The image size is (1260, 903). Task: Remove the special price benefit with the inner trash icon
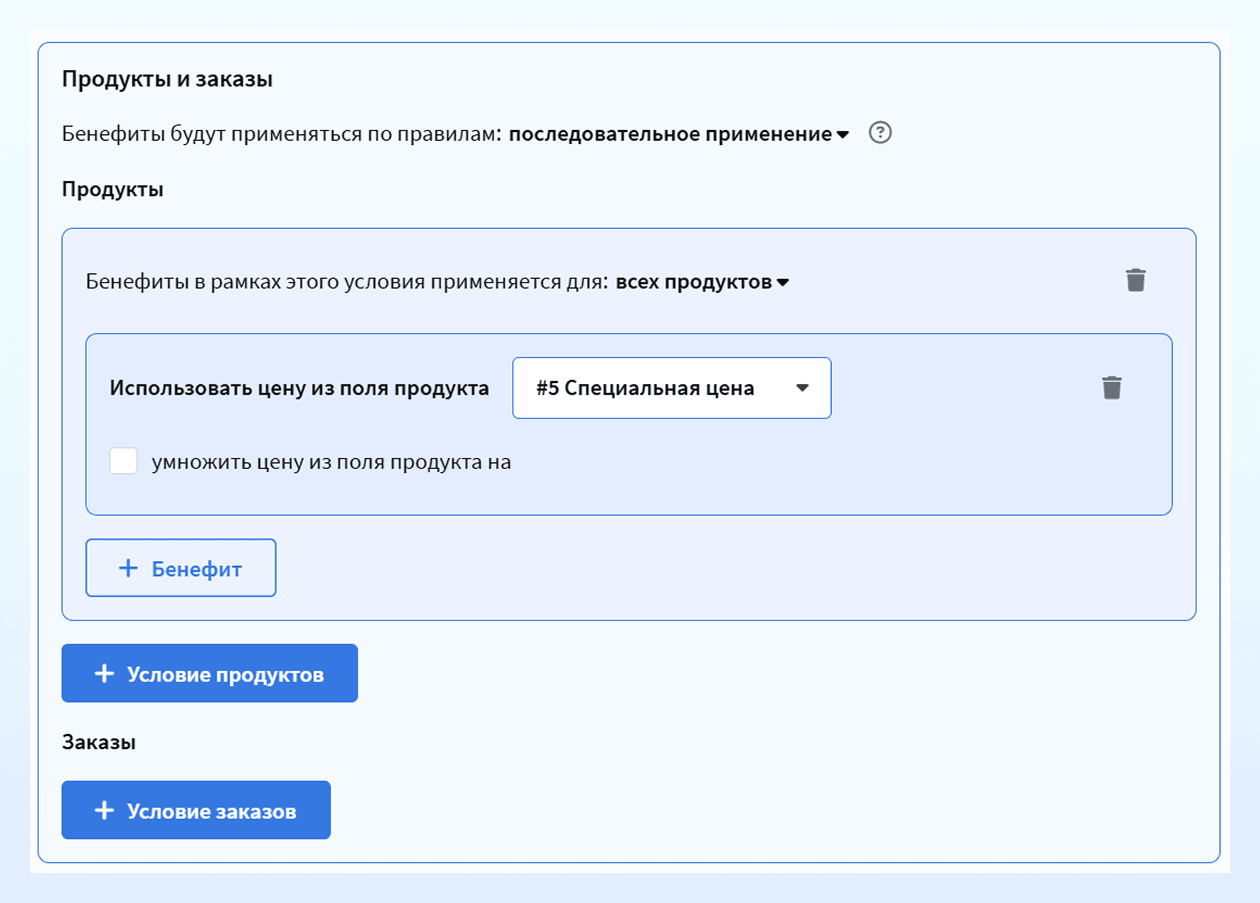click(x=1112, y=388)
